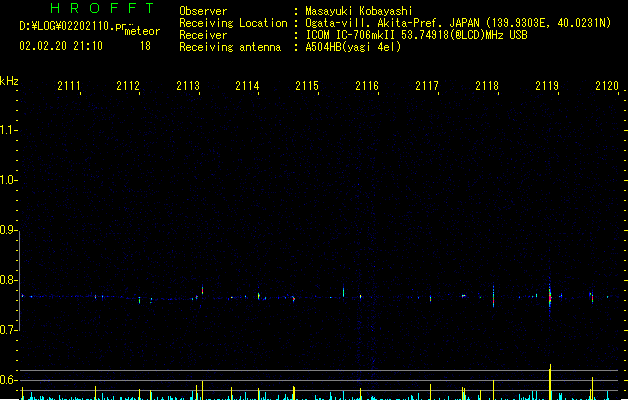This screenshot has height=400, width=629.
Task: Click the 0.7 kHz frequency label
Action: [8, 329]
